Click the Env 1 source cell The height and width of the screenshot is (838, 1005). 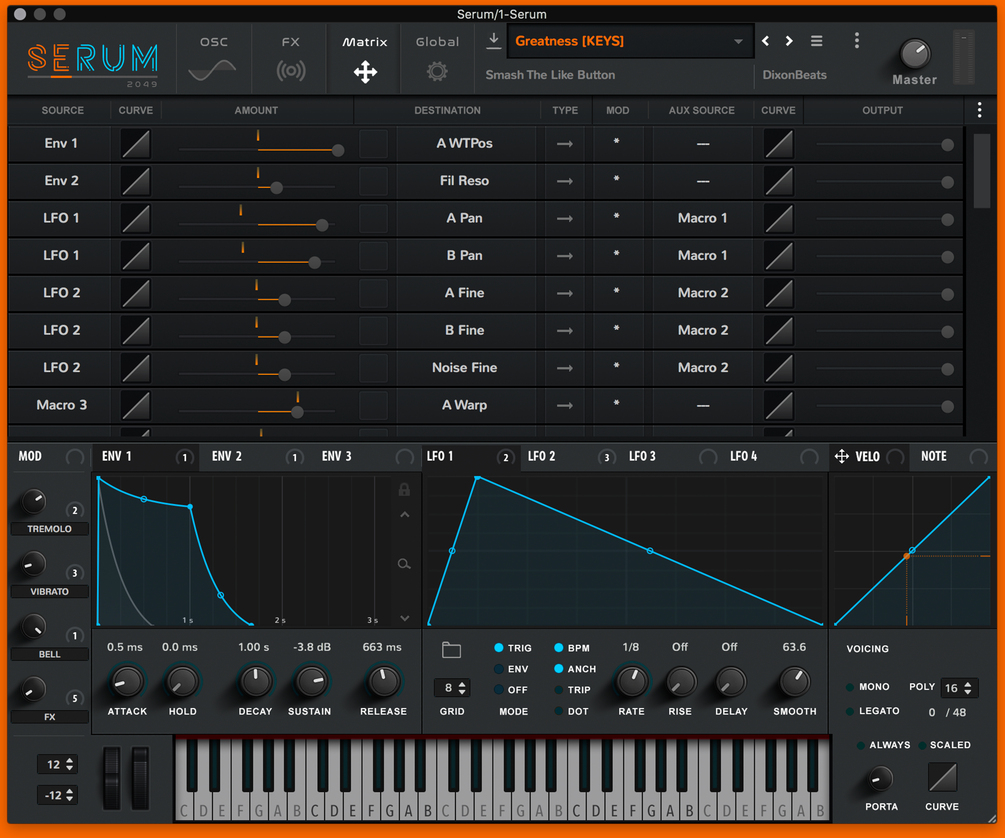[x=61, y=144]
